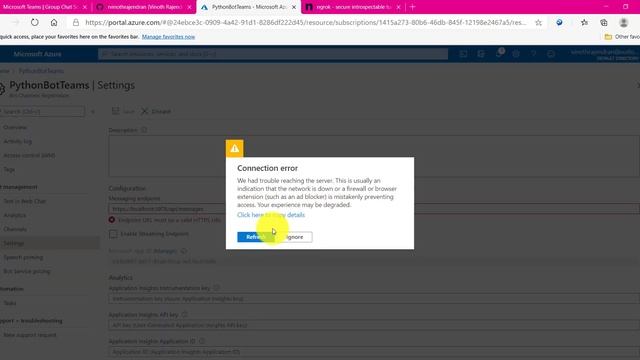Open Access control (IAM) in sidebar
The image size is (640, 360).
[x=29, y=156]
